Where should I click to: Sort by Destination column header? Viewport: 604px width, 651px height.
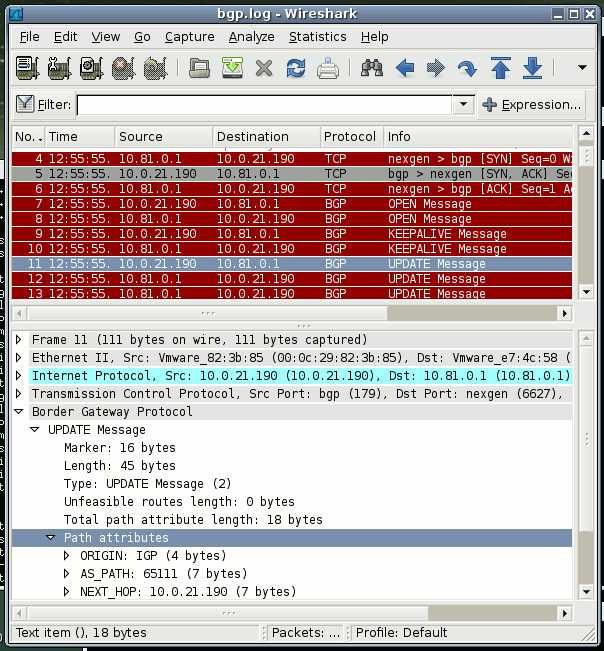267,137
